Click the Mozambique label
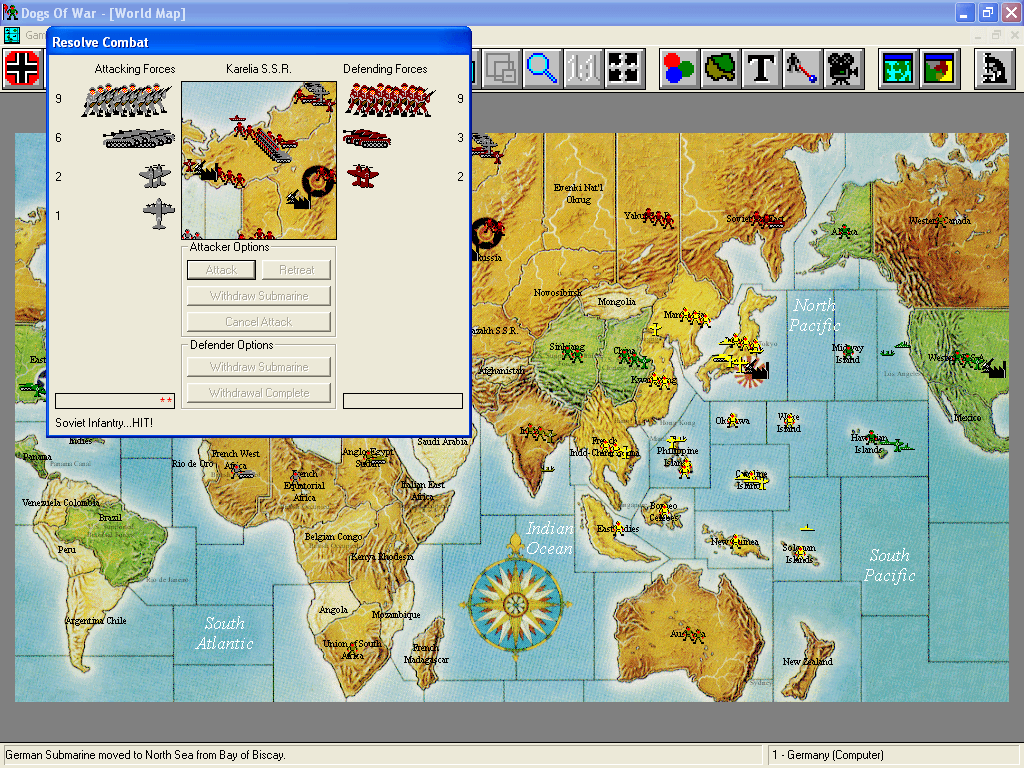The image size is (1024, 768). 396,615
